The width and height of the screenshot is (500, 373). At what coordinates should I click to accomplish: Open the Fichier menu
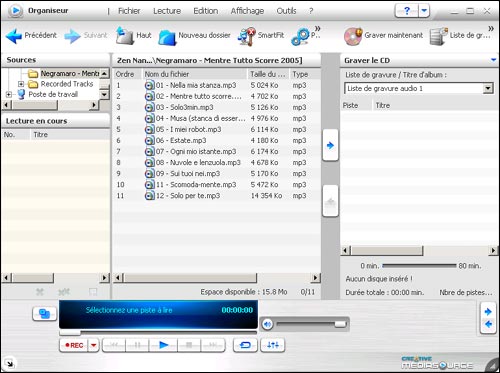[x=129, y=11]
